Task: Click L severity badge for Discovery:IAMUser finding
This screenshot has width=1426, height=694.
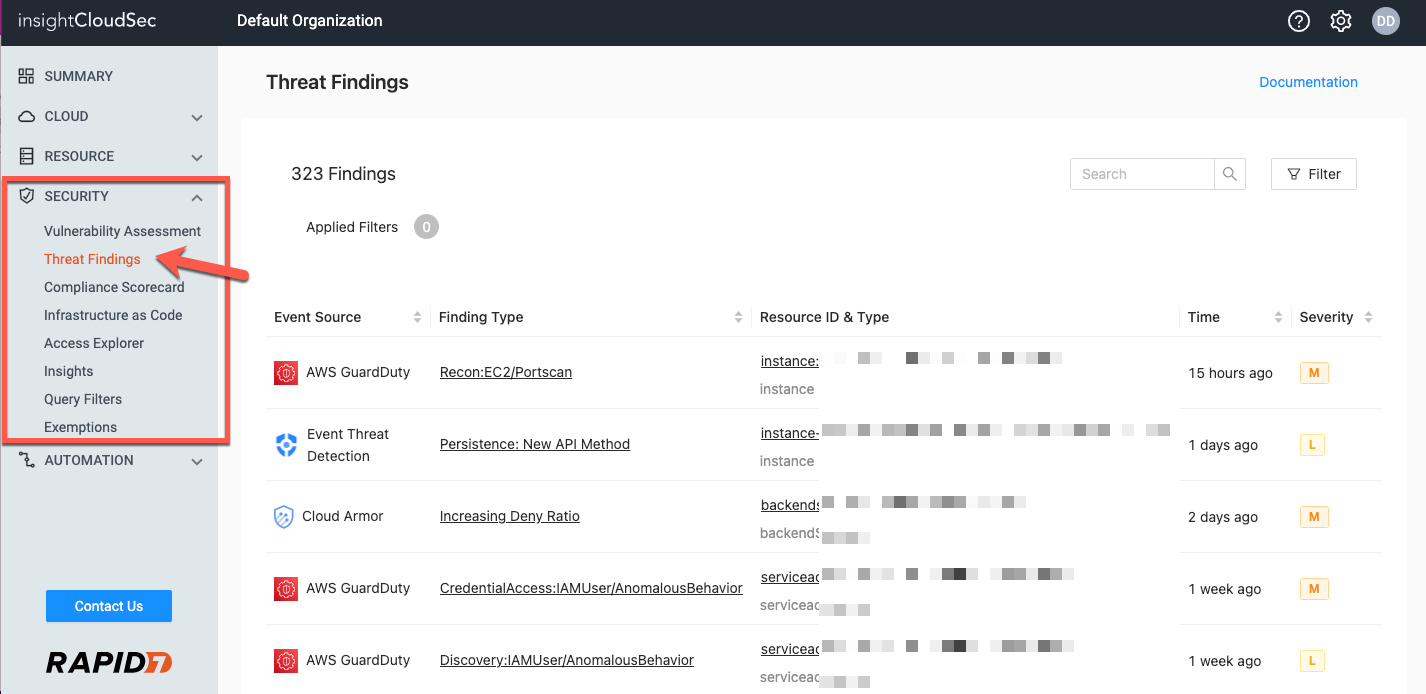Action: pyautogui.click(x=1312, y=661)
